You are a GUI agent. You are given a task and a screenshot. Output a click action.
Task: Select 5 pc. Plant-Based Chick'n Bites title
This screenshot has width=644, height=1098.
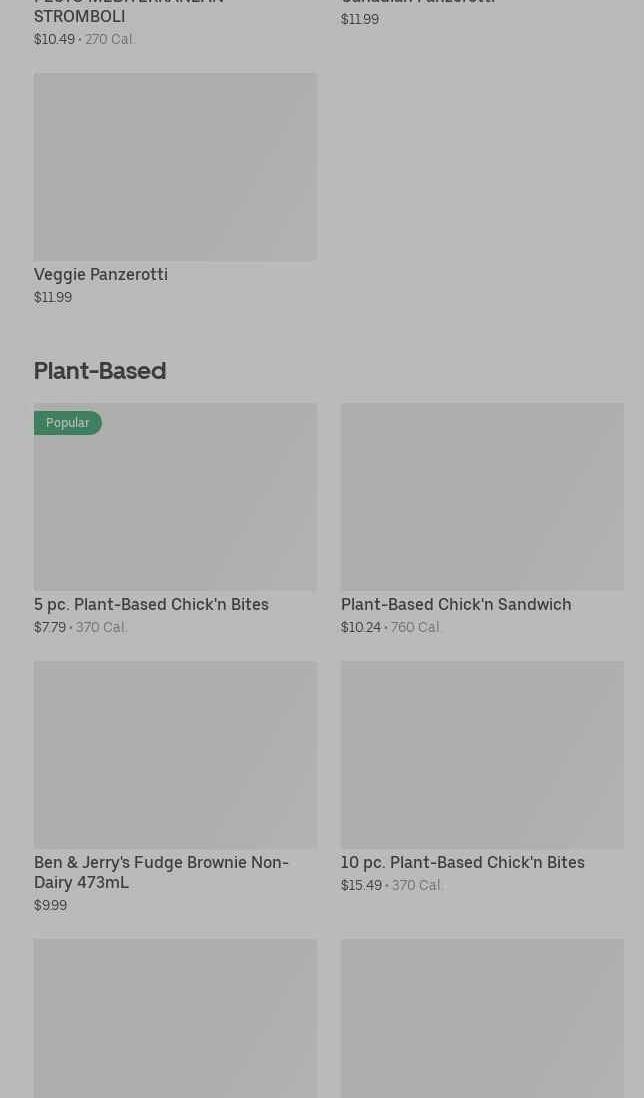(151, 604)
